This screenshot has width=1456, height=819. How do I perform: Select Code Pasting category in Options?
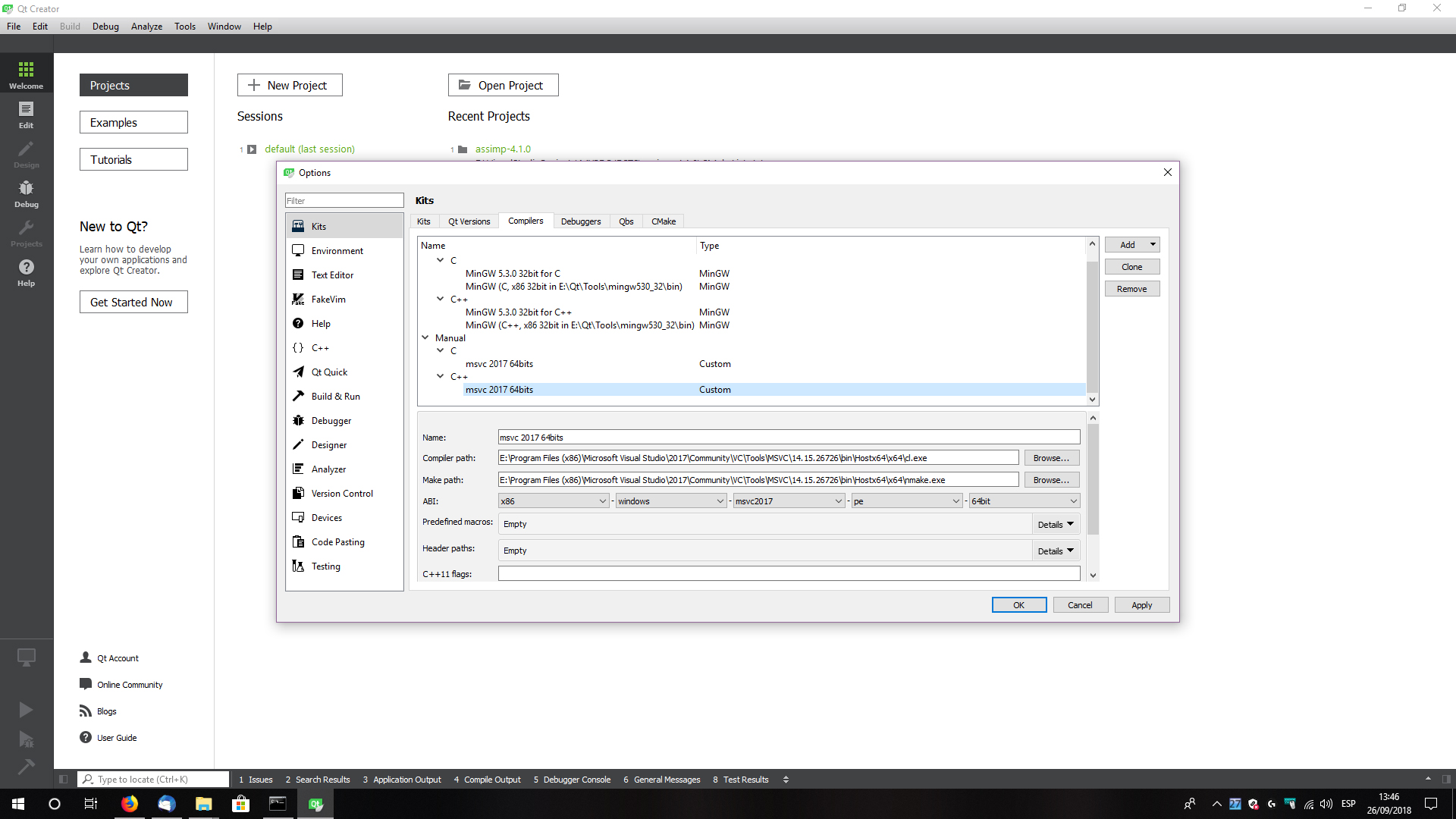344,541
